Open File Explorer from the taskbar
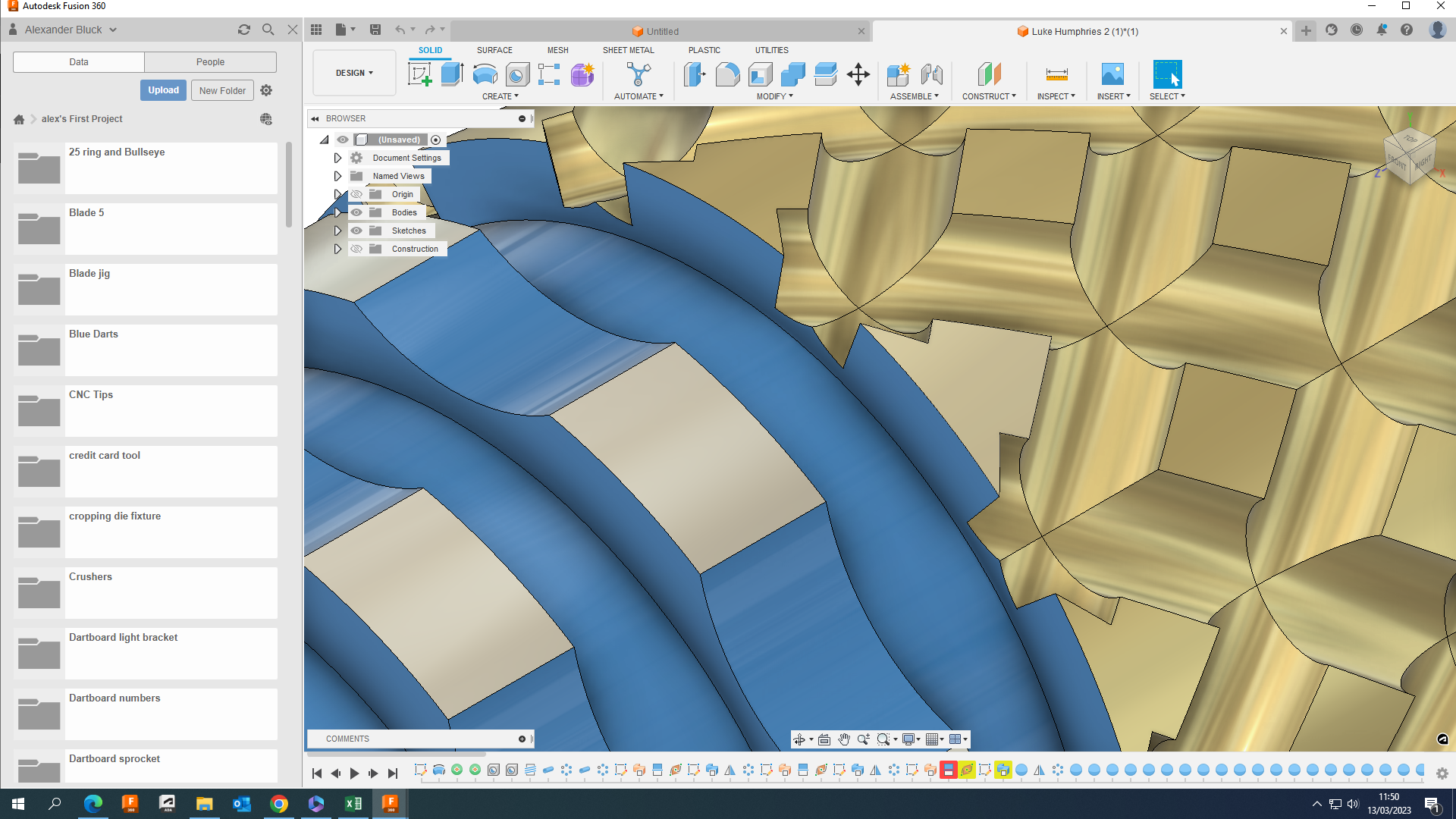This screenshot has height=819, width=1456. [x=204, y=804]
